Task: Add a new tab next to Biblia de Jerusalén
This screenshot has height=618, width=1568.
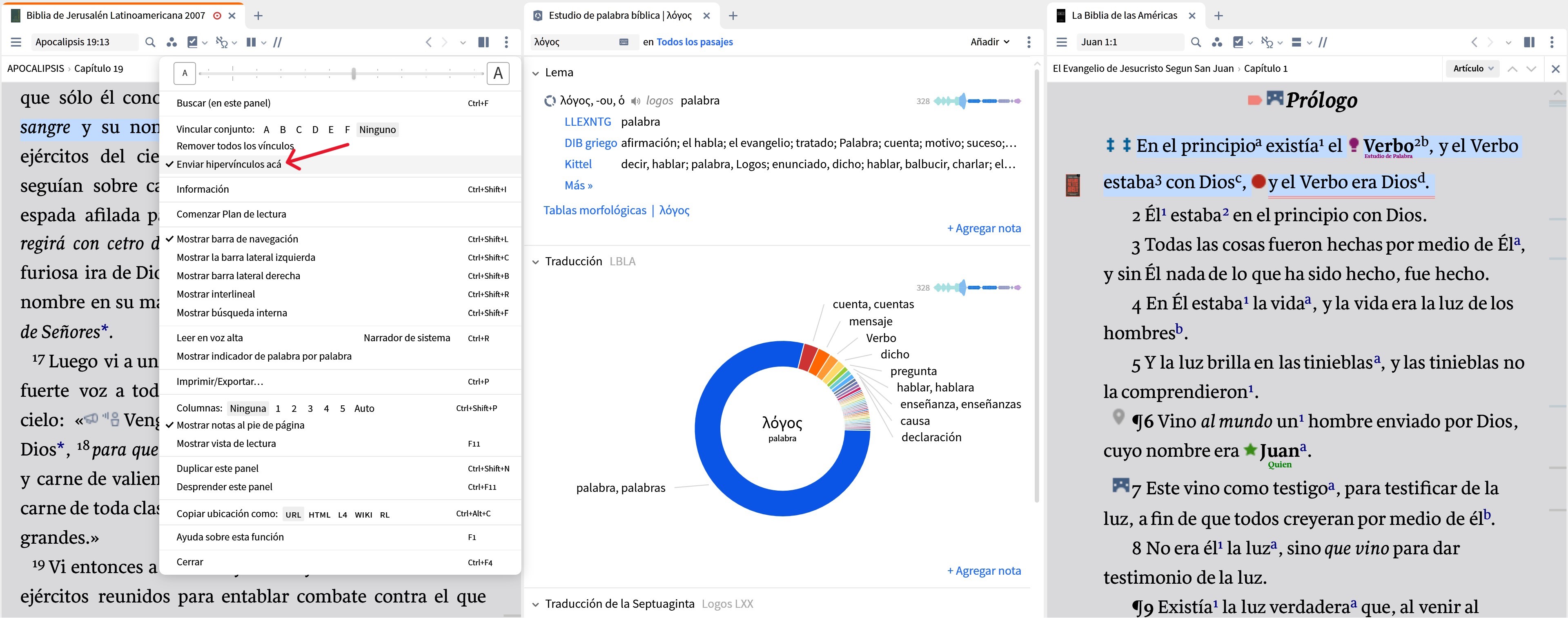Action: tap(258, 16)
